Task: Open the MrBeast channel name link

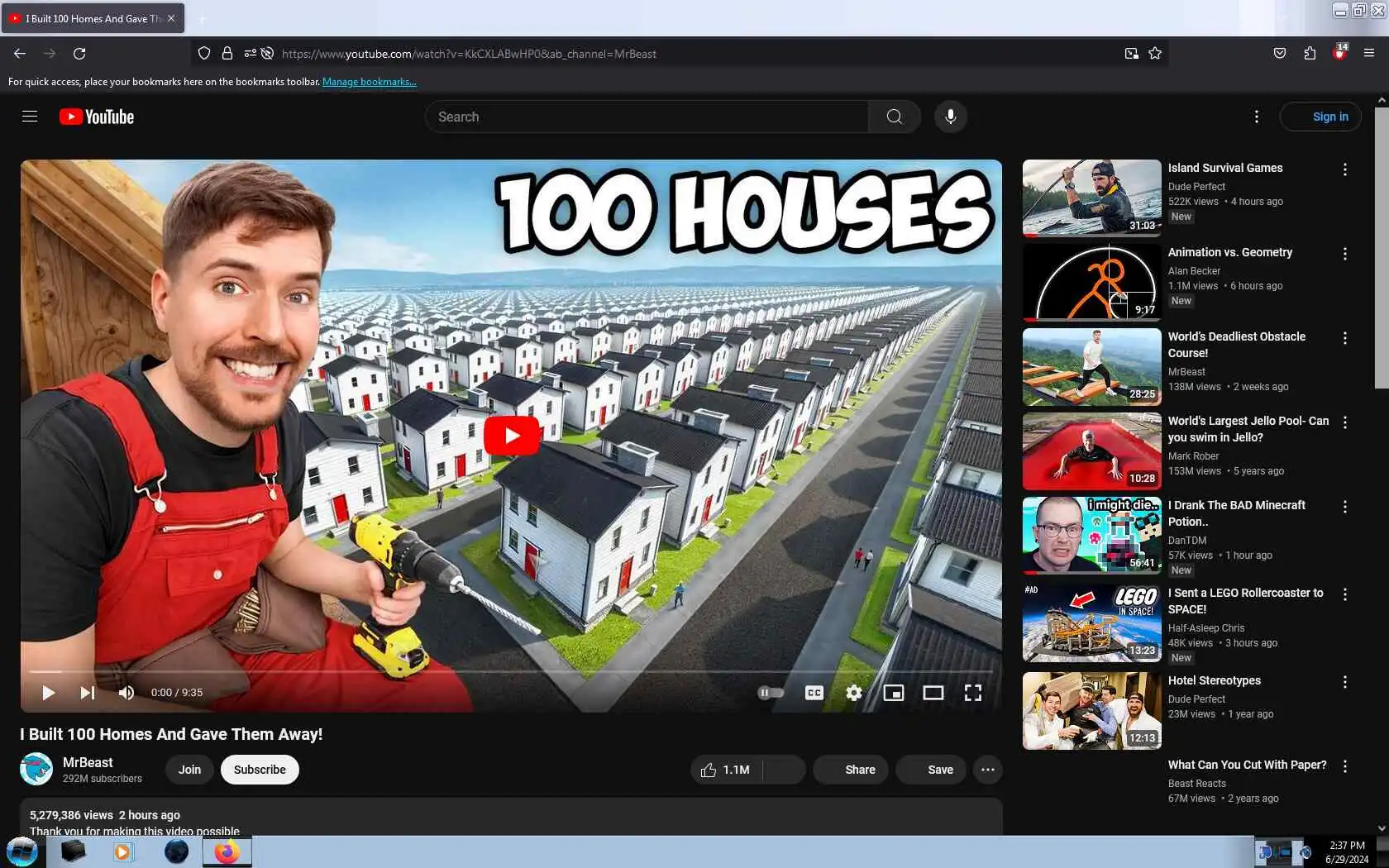Action: tap(88, 762)
